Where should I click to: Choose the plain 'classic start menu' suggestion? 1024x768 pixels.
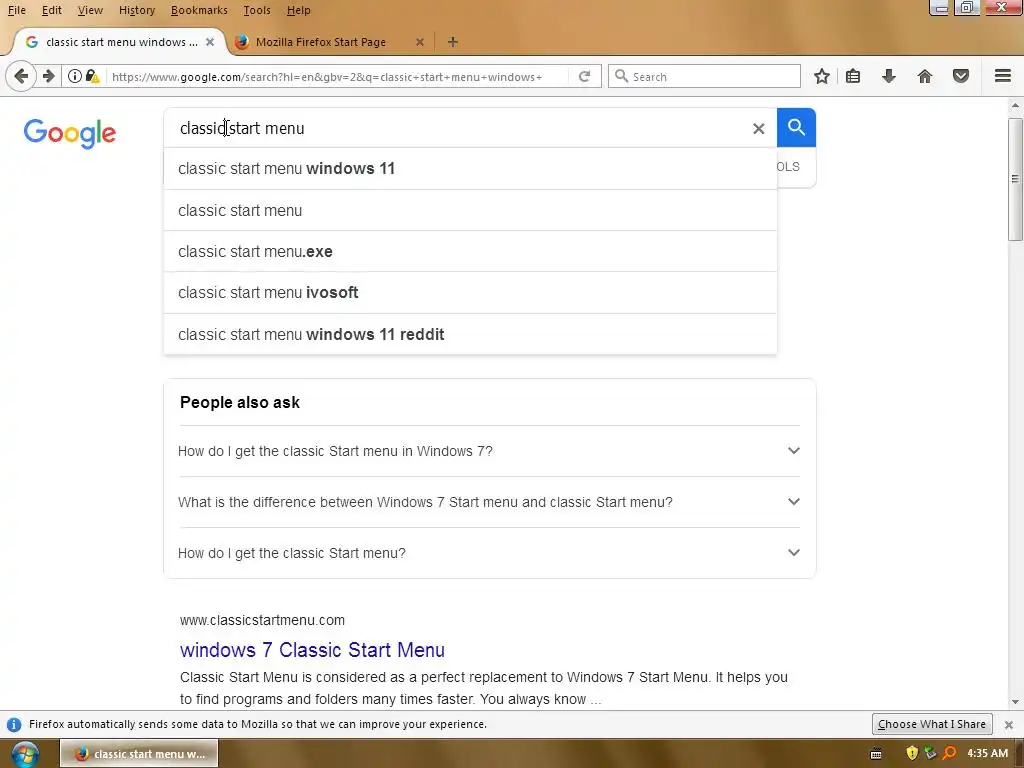(470, 210)
